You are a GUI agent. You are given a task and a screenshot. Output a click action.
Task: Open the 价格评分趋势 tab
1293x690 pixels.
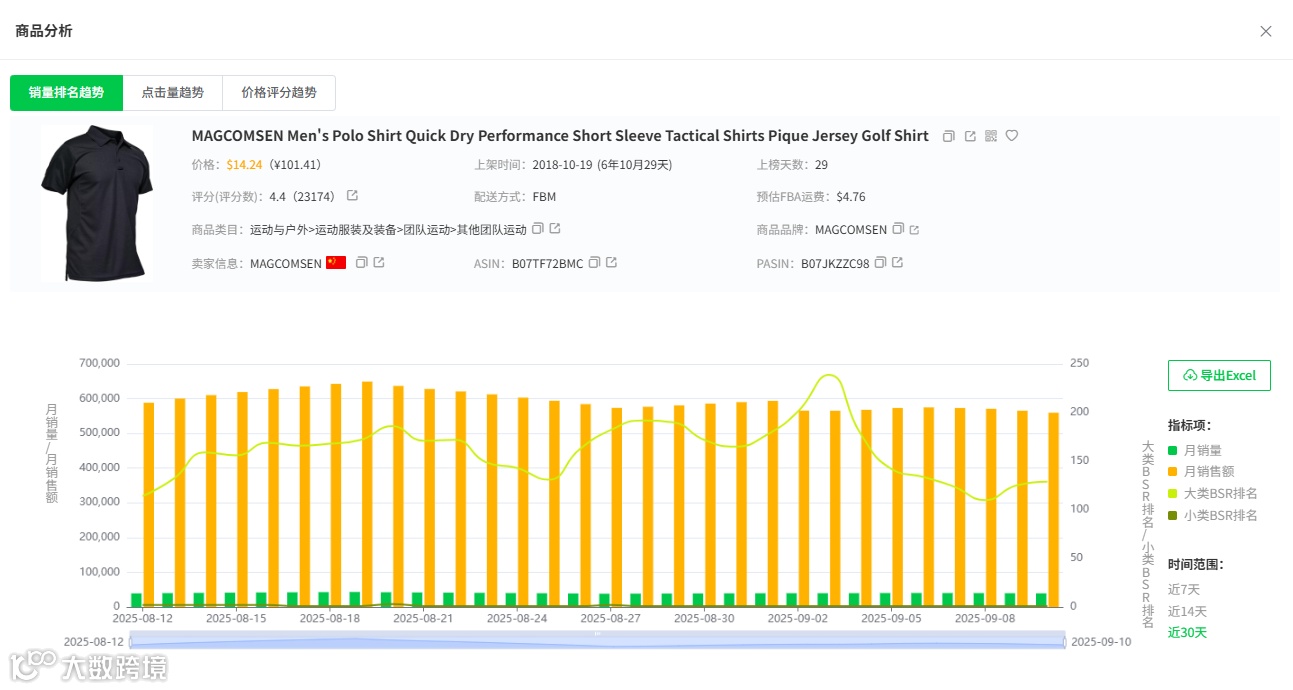pos(279,92)
